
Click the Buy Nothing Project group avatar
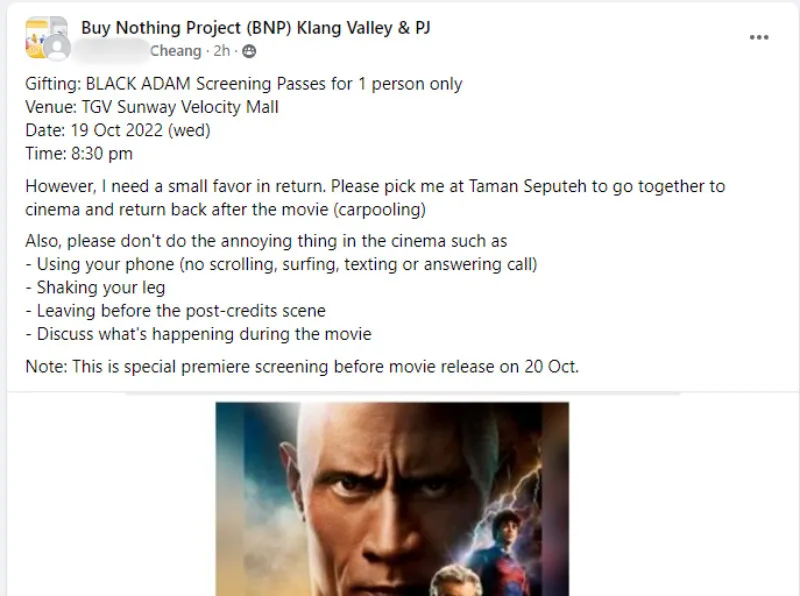[x=42, y=33]
